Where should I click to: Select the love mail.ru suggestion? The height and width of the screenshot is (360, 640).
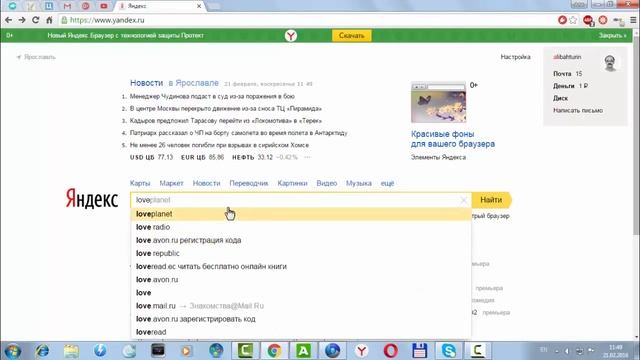pyautogui.click(x=301, y=306)
